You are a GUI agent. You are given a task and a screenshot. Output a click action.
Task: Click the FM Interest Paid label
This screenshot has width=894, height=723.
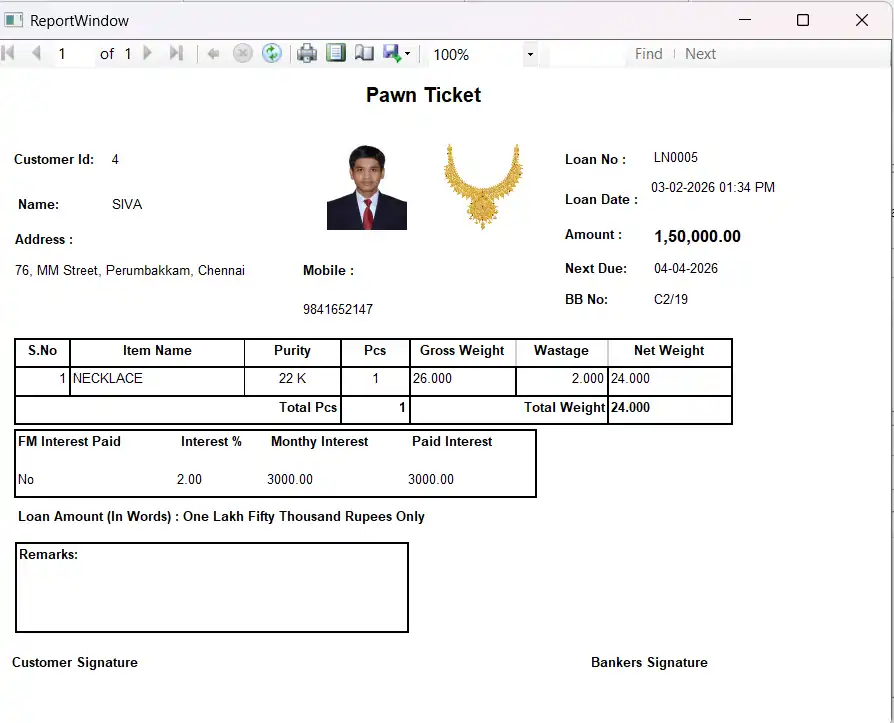pos(69,441)
